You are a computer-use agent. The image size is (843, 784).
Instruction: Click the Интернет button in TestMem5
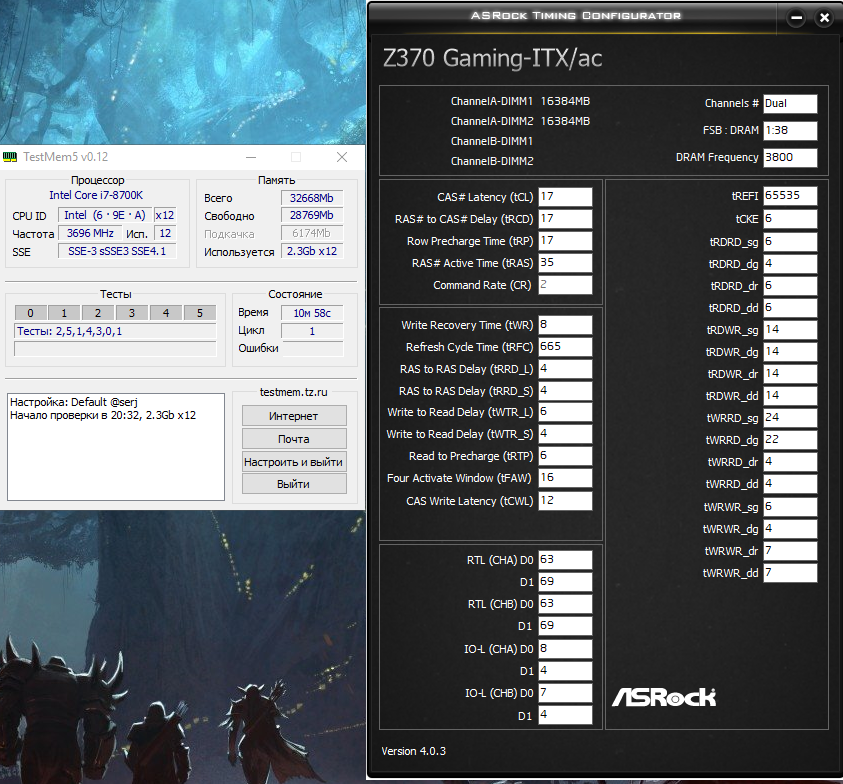[294, 416]
